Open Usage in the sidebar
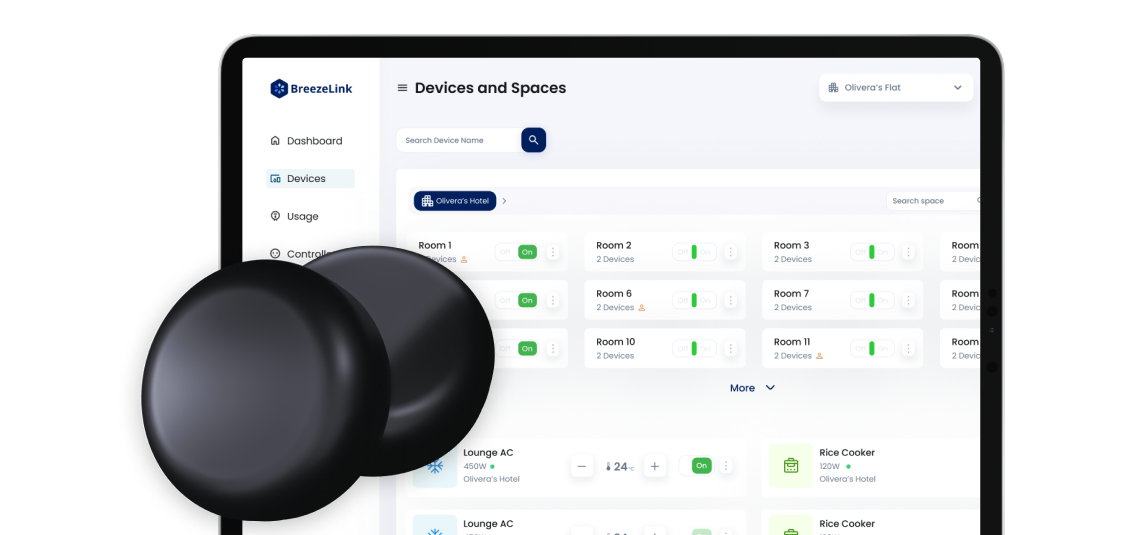The width and height of the screenshot is (1139, 535). (x=294, y=216)
